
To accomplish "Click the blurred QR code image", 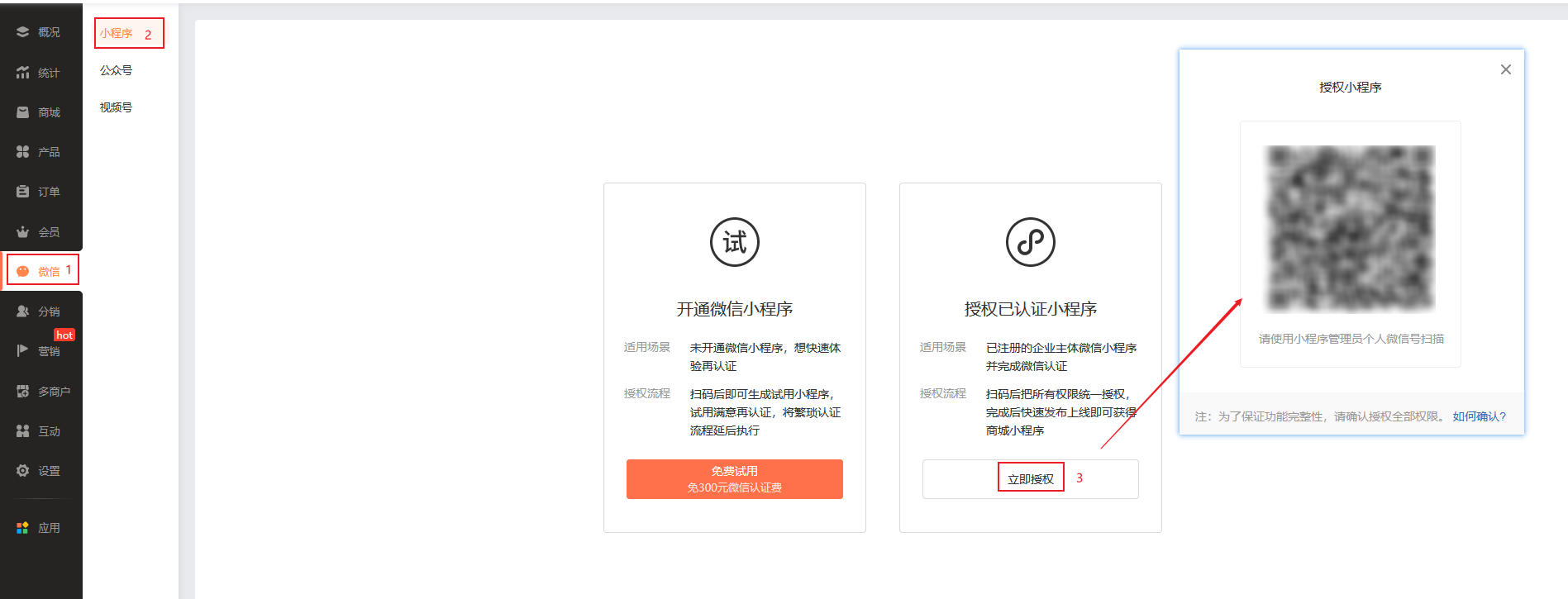I will click(1351, 228).
